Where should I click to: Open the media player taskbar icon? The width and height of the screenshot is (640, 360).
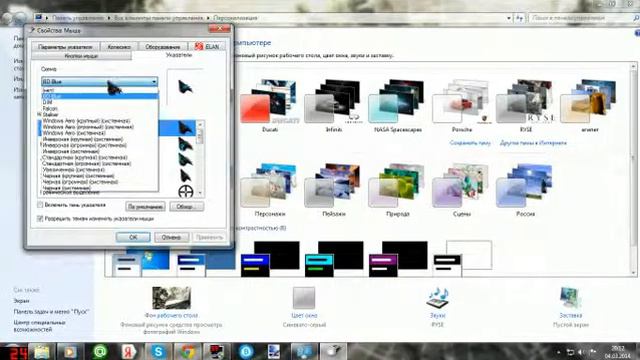71,351
